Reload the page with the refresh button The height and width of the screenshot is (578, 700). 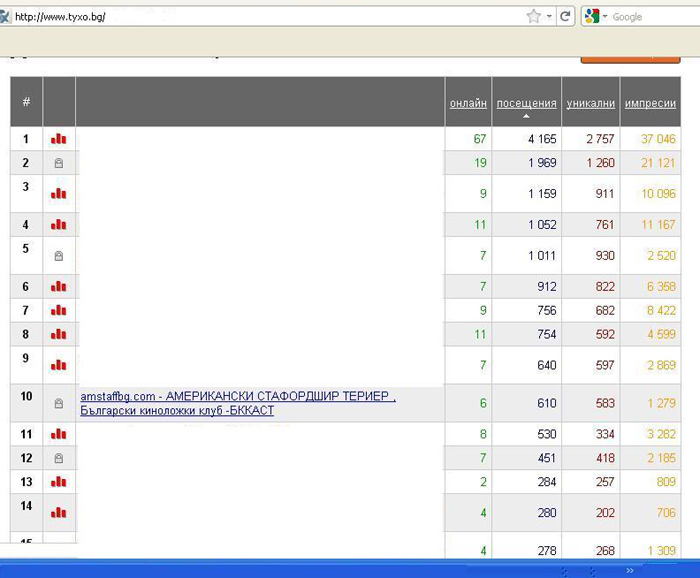click(x=565, y=17)
